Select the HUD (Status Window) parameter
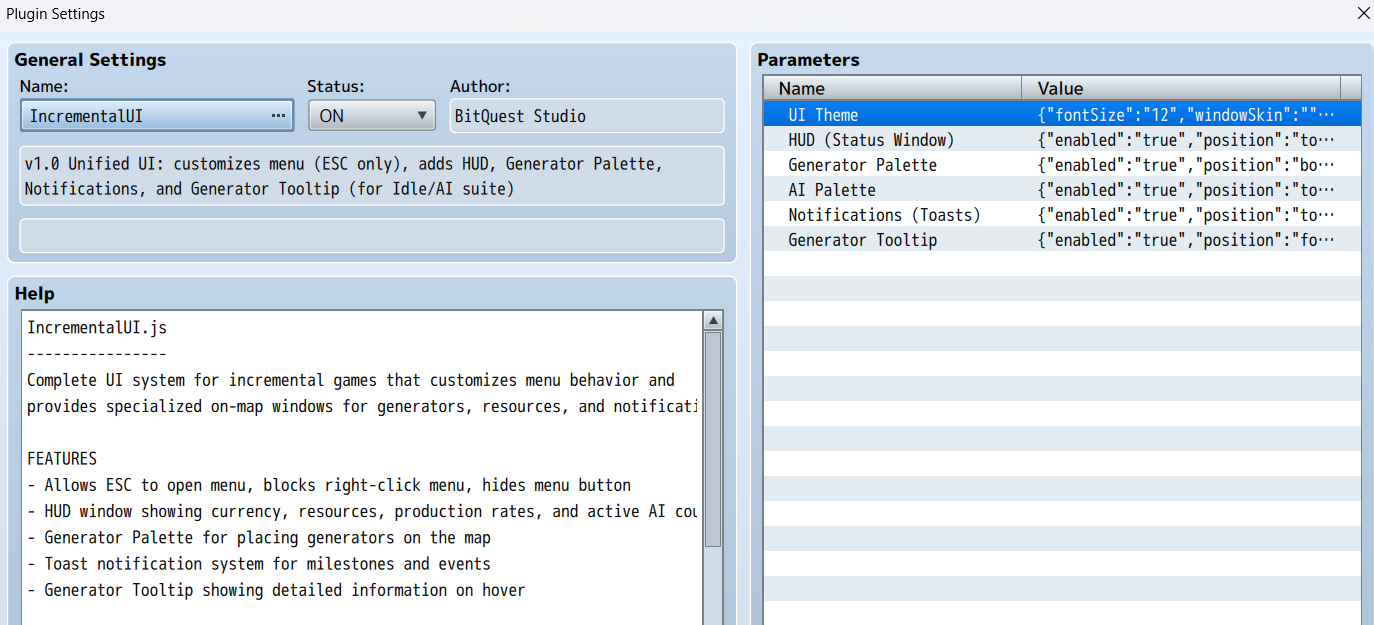1374x625 pixels. [x=871, y=140]
